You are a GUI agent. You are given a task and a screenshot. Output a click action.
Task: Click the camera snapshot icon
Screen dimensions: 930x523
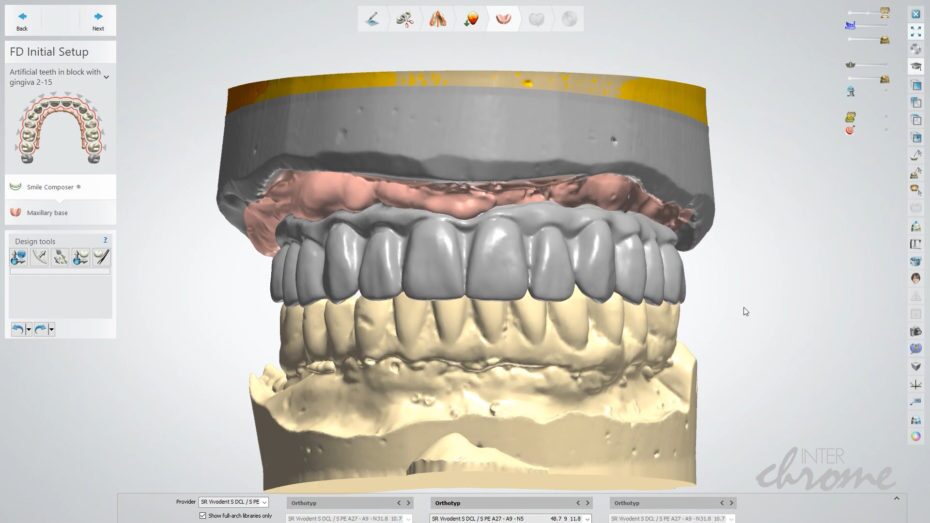point(915,330)
